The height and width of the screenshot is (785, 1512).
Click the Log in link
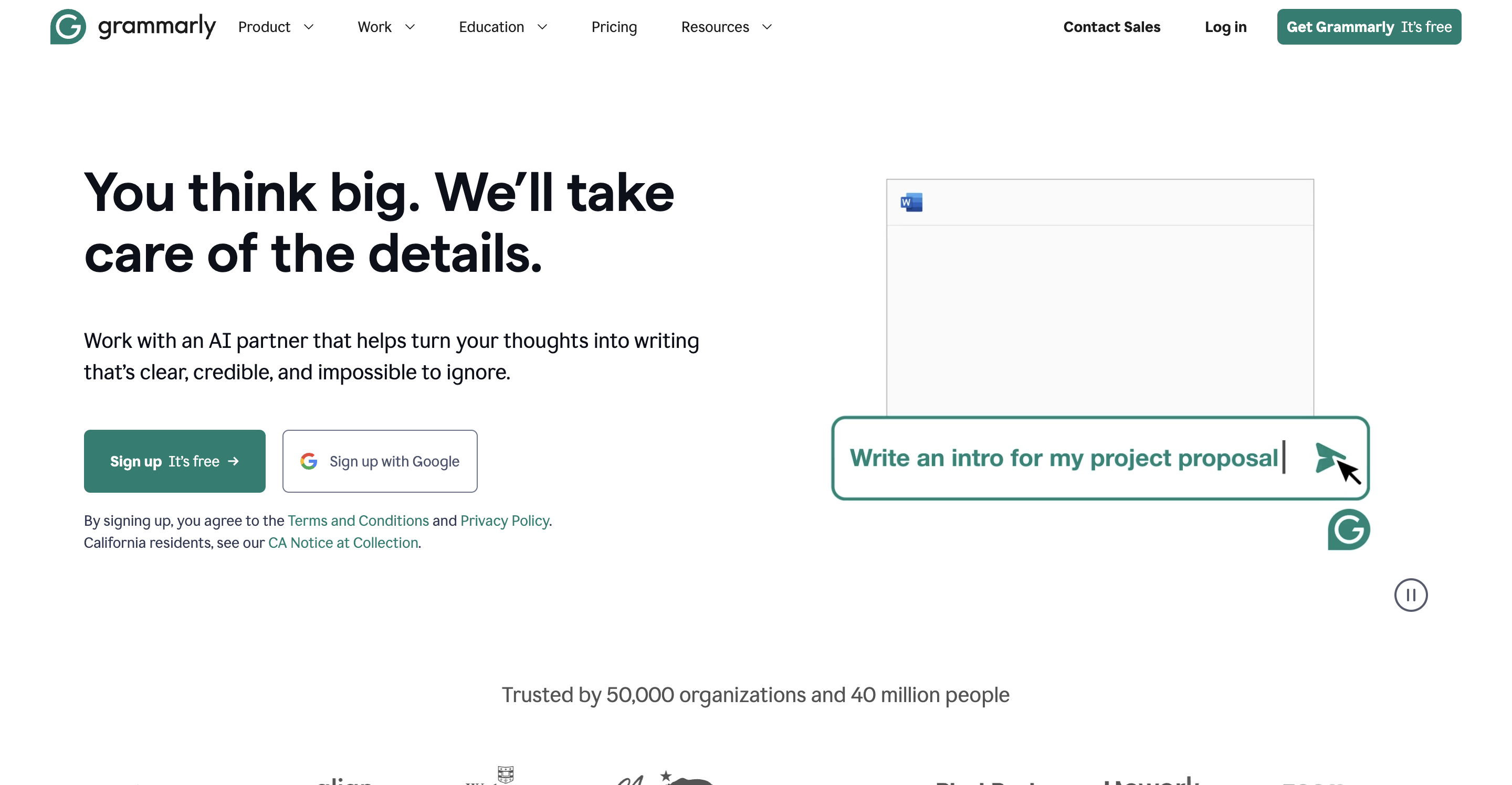tap(1225, 27)
